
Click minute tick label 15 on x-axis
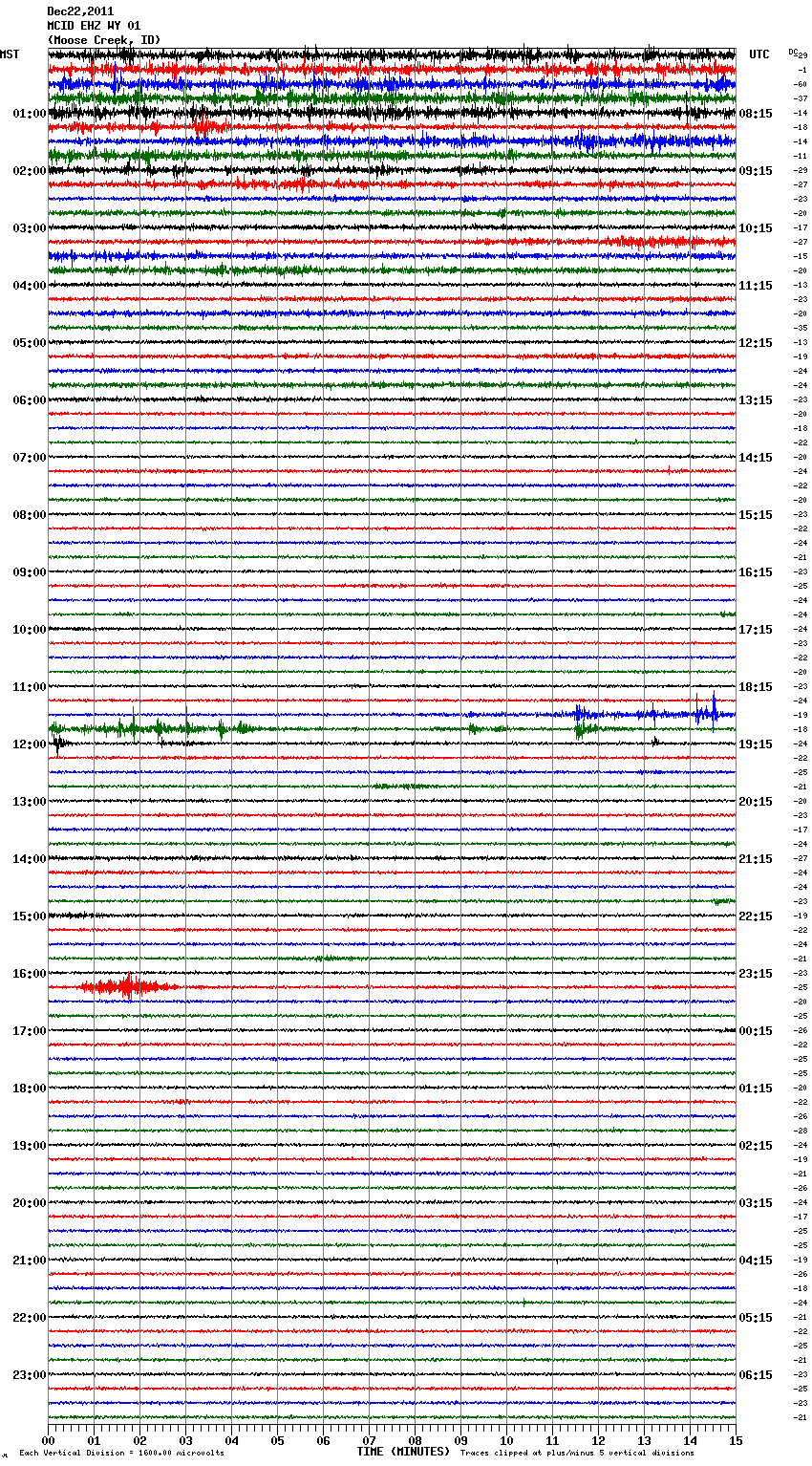click(736, 1440)
